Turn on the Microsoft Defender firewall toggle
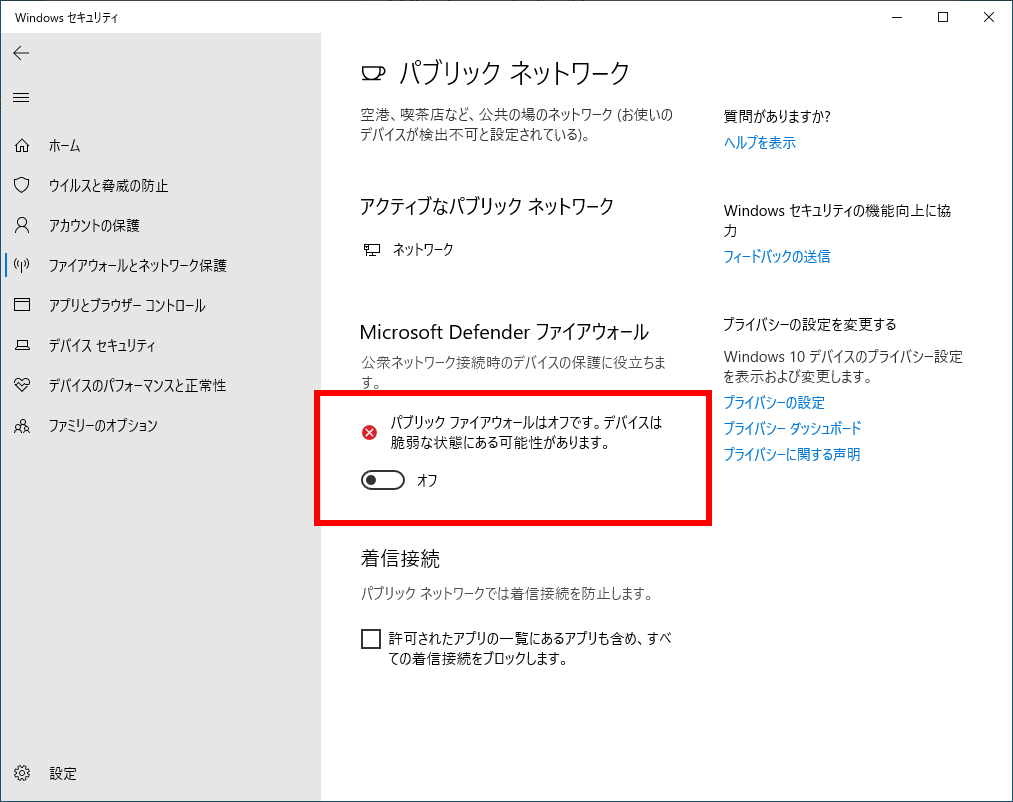1013x802 pixels. (x=382, y=480)
